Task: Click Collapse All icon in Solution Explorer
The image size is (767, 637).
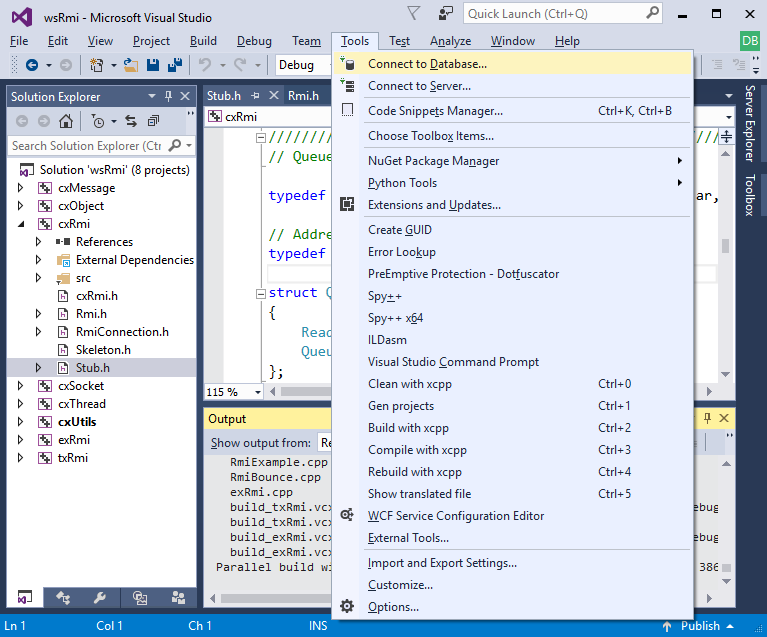Action: tap(154, 121)
